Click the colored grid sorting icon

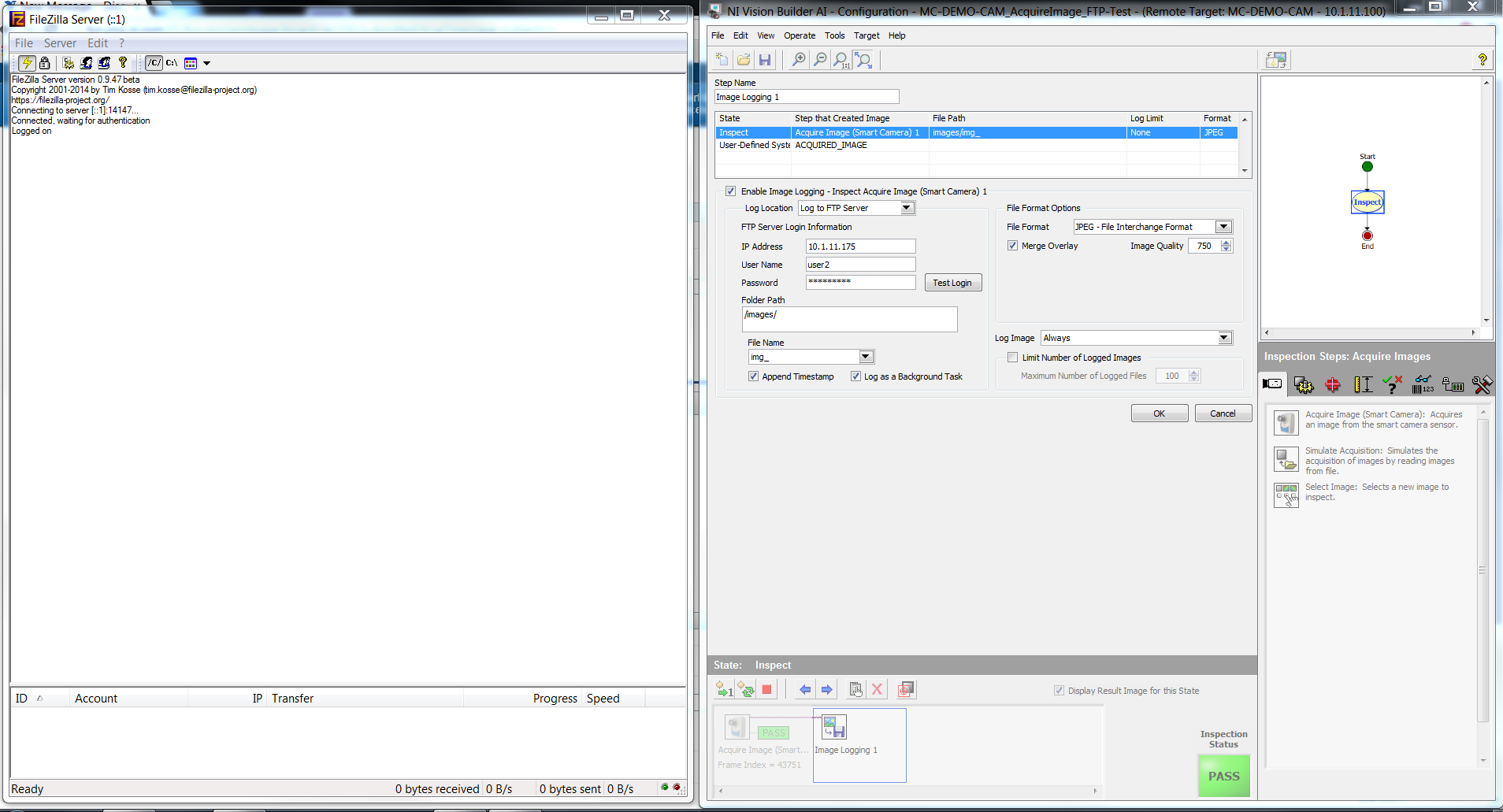coord(191,63)
